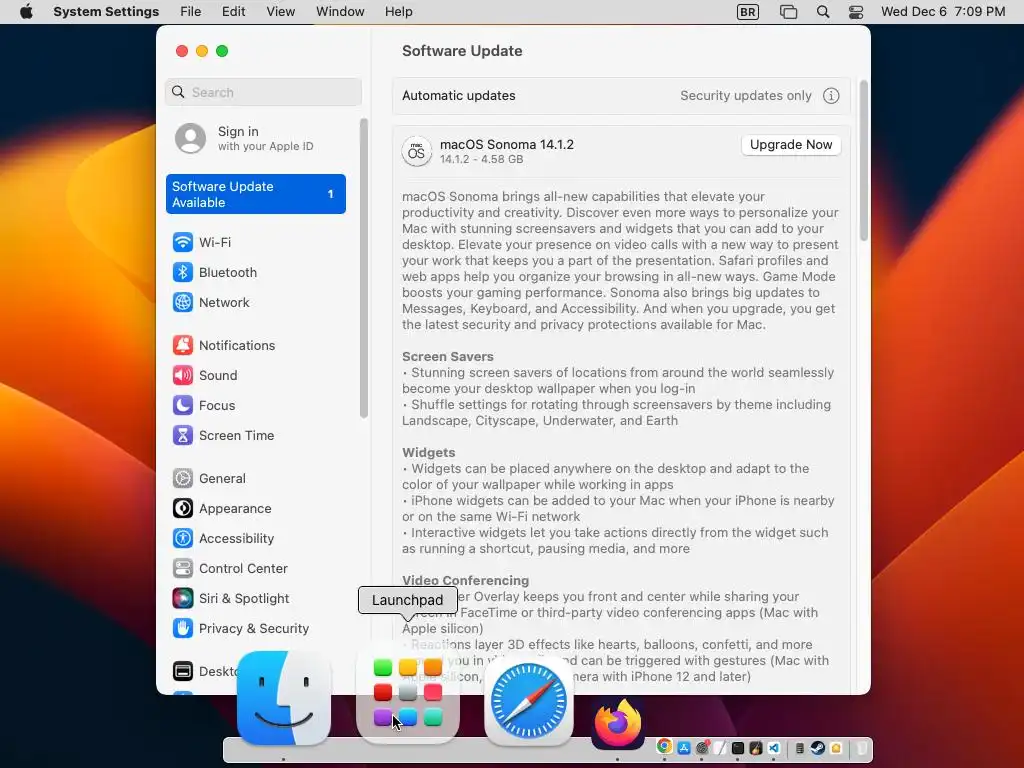
Task: Open Terminal from the Dock
Action: (x=738, y=748)
